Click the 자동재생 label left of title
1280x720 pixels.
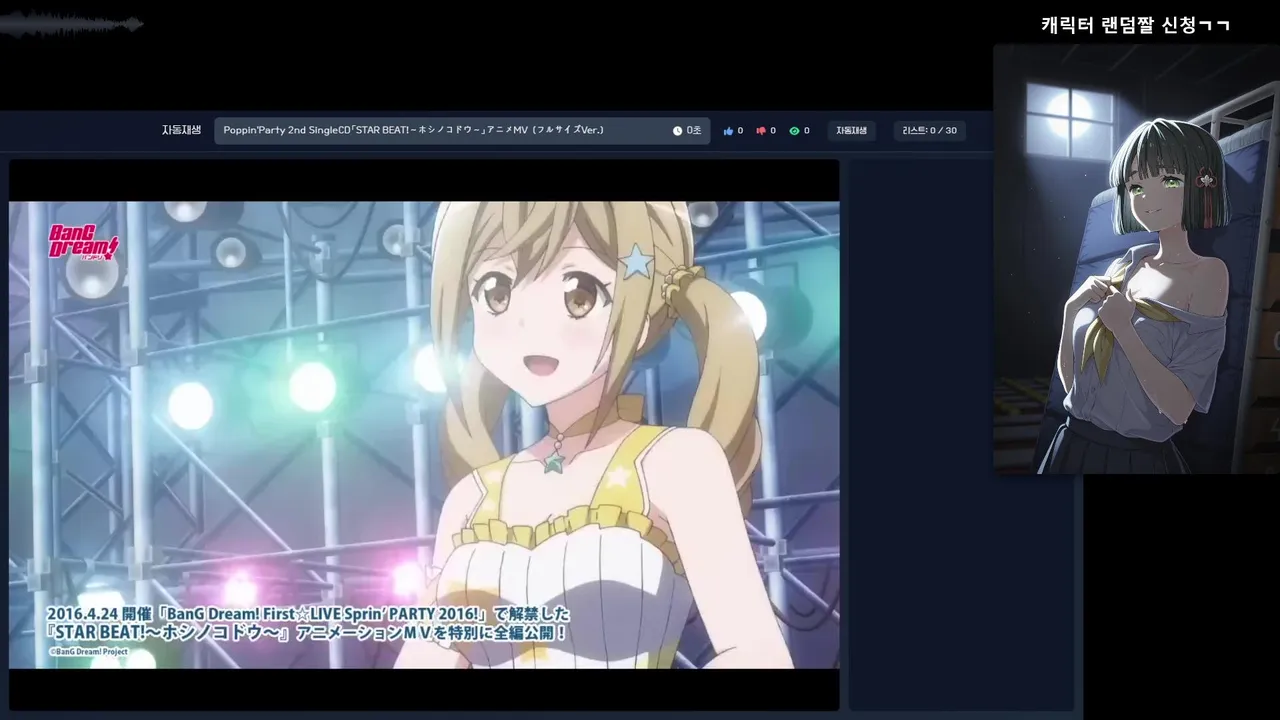tap(181, 130)
